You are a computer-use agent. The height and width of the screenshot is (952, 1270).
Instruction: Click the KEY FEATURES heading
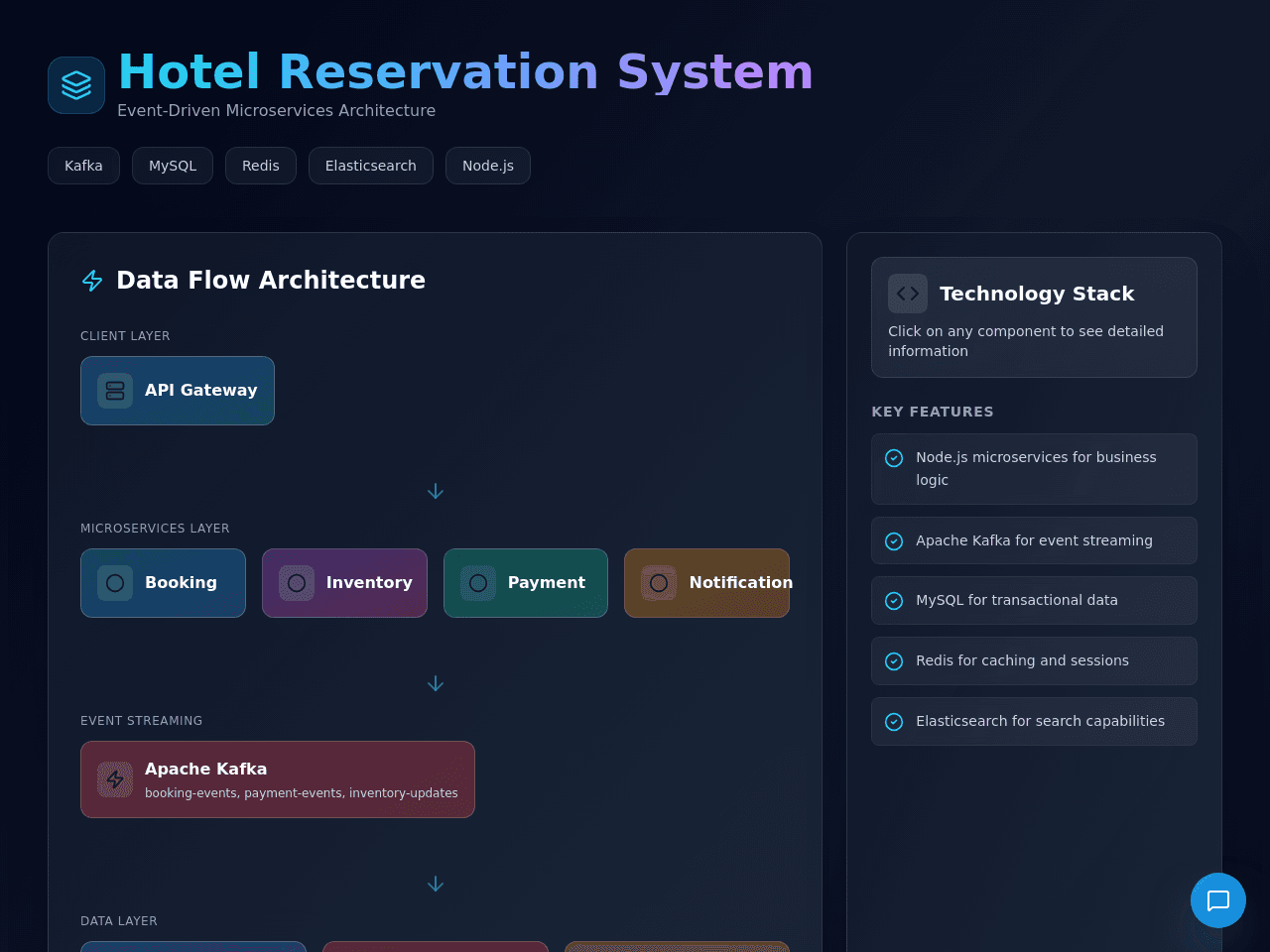[x=933, y=412]
